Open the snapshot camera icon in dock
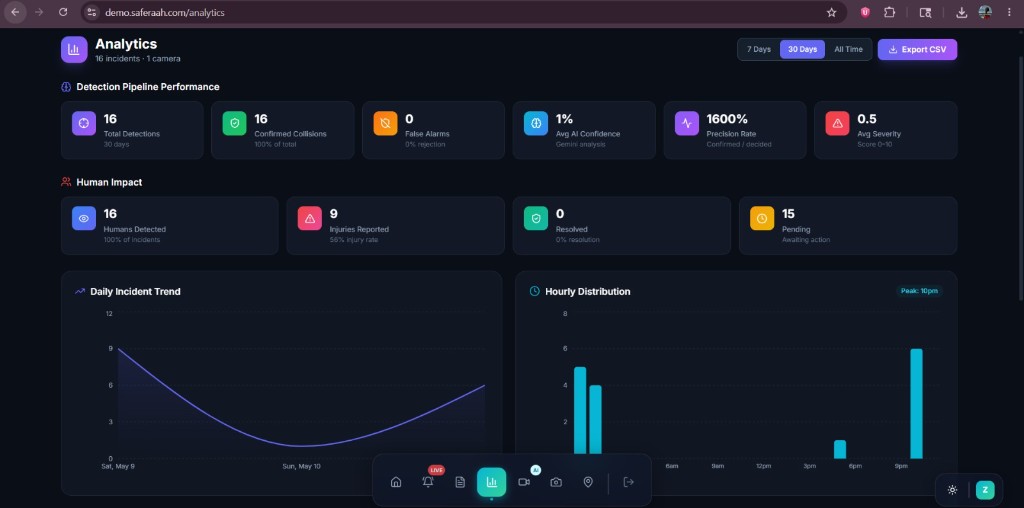The width and height of the screenshot is (1024, 508). [556, 482]
